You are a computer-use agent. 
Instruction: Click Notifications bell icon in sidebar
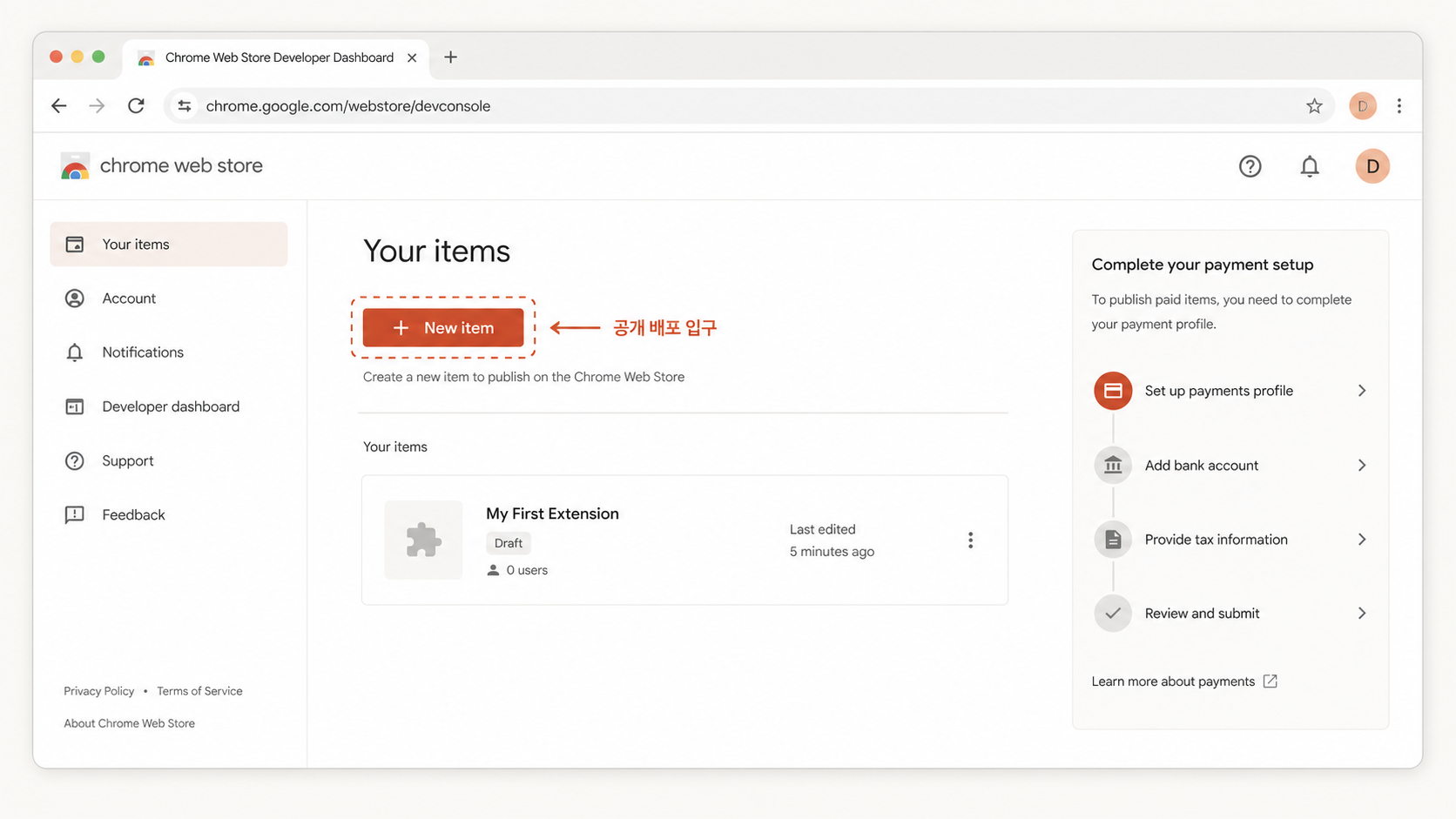point(75,352)
